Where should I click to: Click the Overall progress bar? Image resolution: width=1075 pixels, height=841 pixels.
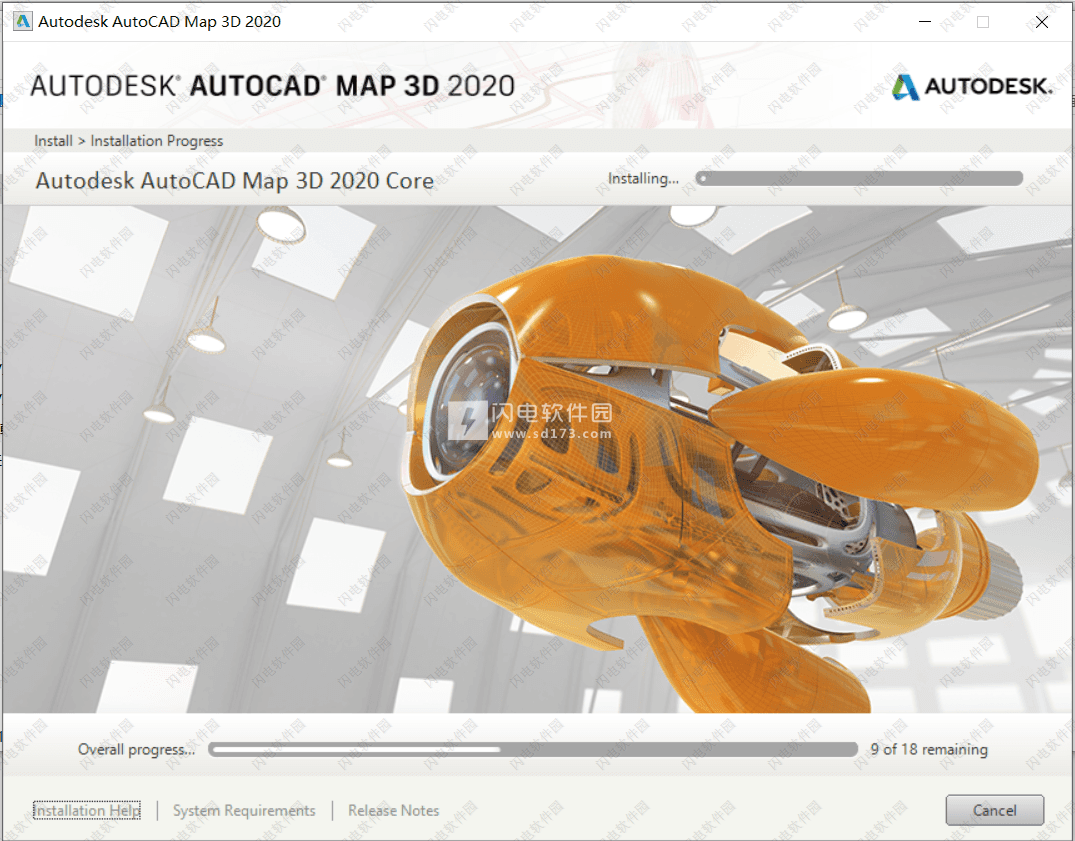pos(533,749)
